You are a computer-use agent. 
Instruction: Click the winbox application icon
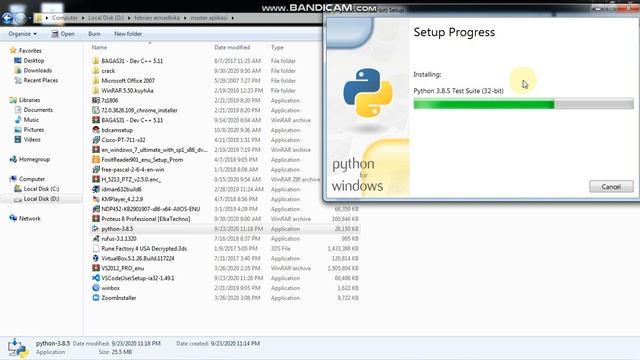96,288
